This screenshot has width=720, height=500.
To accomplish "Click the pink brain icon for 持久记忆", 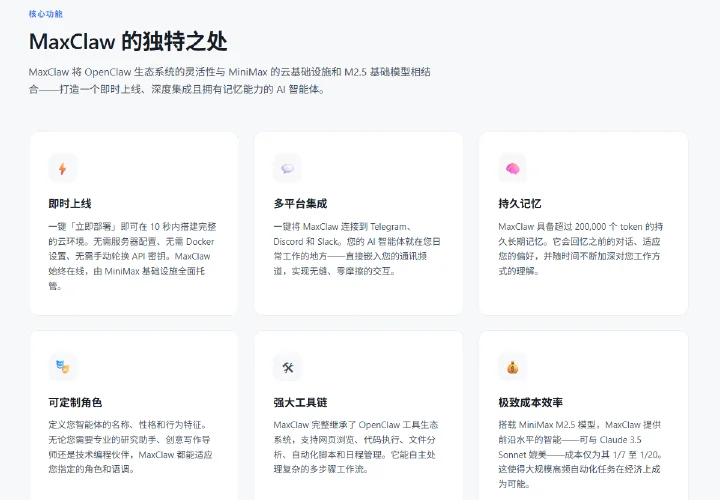I will click(x=512, y=169).
